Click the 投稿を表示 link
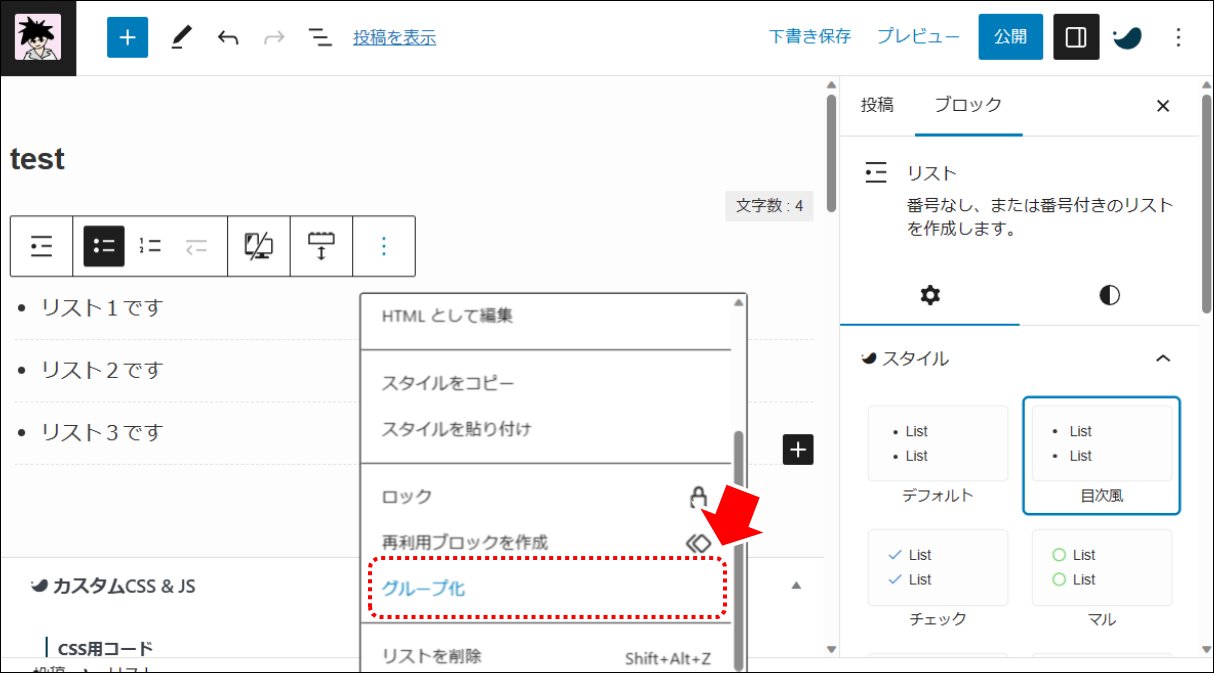This screenshot has width=1214, height=673. [394, 38]
